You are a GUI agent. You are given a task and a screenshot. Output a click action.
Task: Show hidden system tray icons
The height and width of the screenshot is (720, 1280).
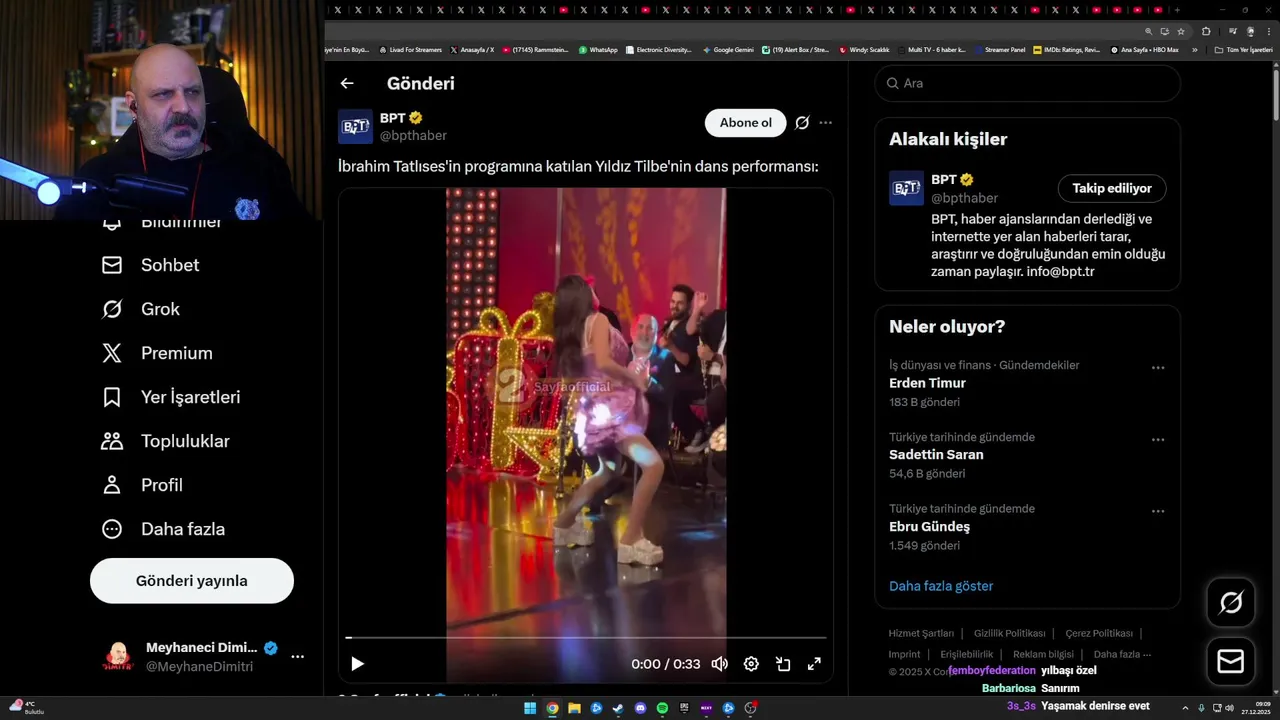[1185, 708]
